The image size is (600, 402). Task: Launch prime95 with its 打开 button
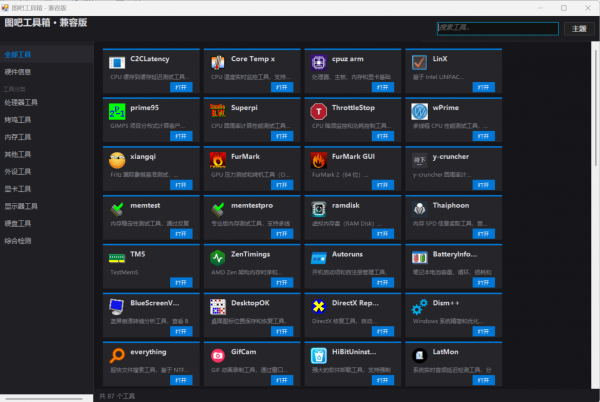coord(181,136)
